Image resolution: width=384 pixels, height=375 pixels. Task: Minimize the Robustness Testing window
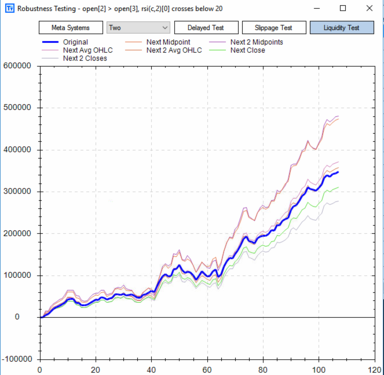tap(317, 8)
